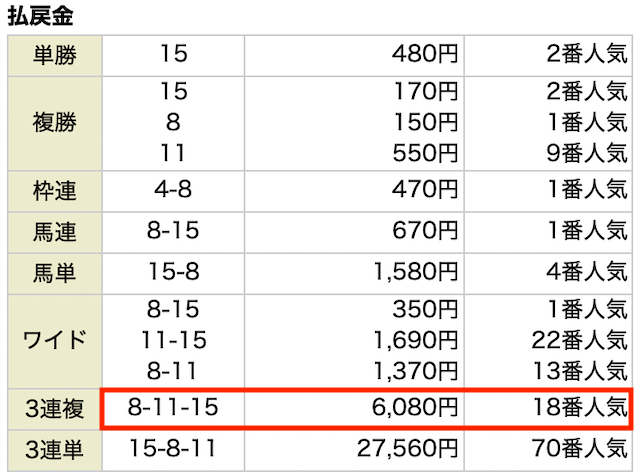The image size is (640, 472).
Task: Select the 18番人気 popularity cell
Action: [x=580, y=408]
